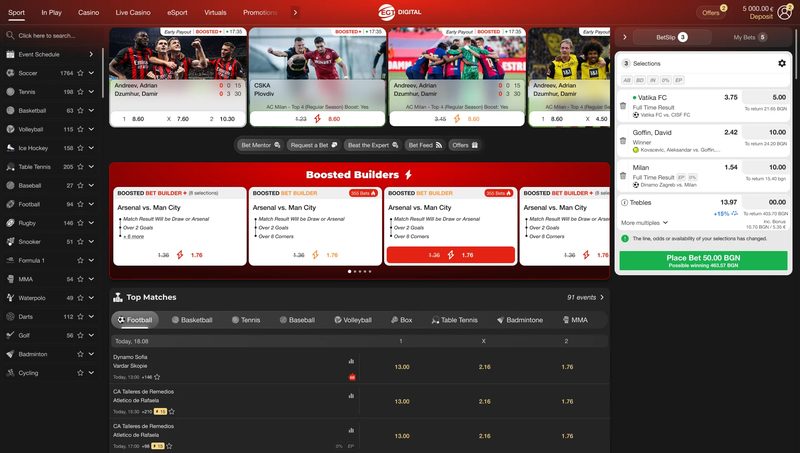Delete the Goffin, David selection

click(623, 141)
